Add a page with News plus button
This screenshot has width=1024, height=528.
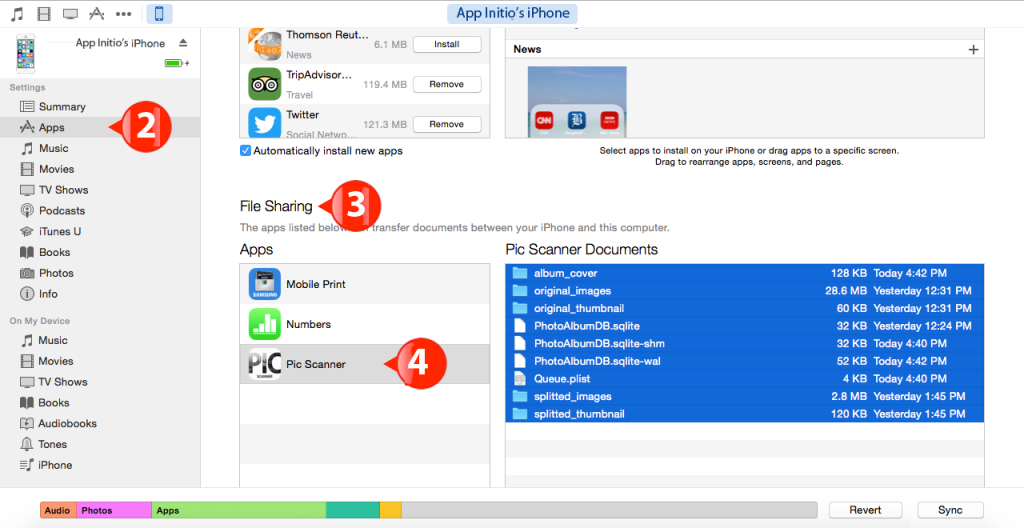click(x=973, y=50)
